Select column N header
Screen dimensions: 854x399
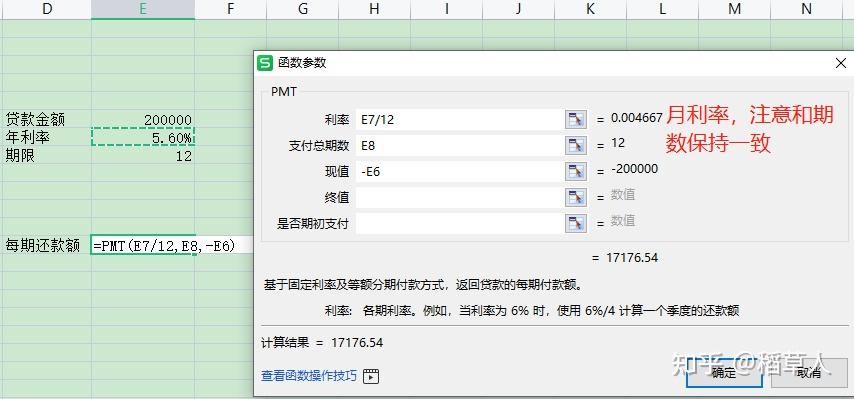tap(806, 9)
